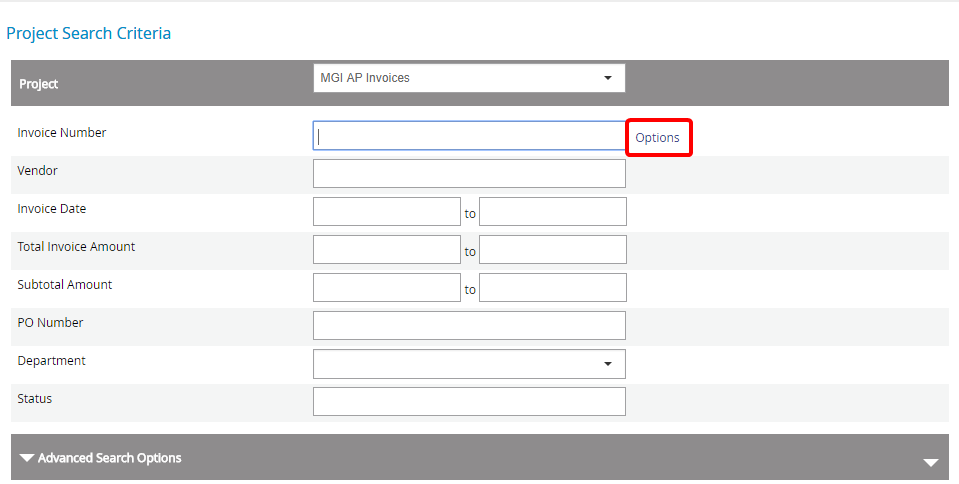Open the Options link beside Invoice Number

(657, 138)
